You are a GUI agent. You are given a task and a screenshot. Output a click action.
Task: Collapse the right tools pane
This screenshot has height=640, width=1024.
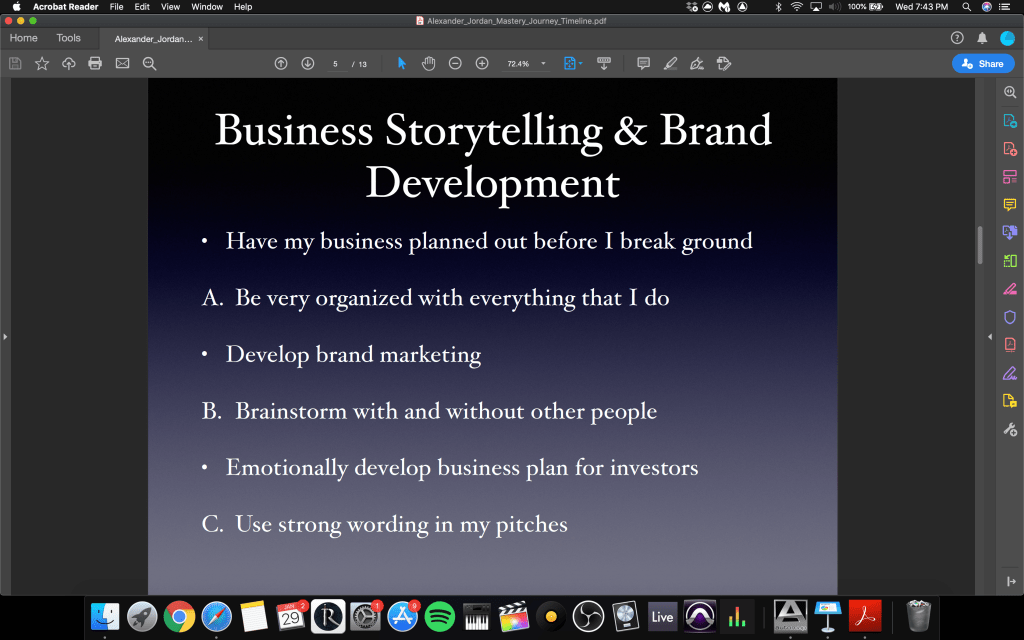click(x=1010, y=582)
